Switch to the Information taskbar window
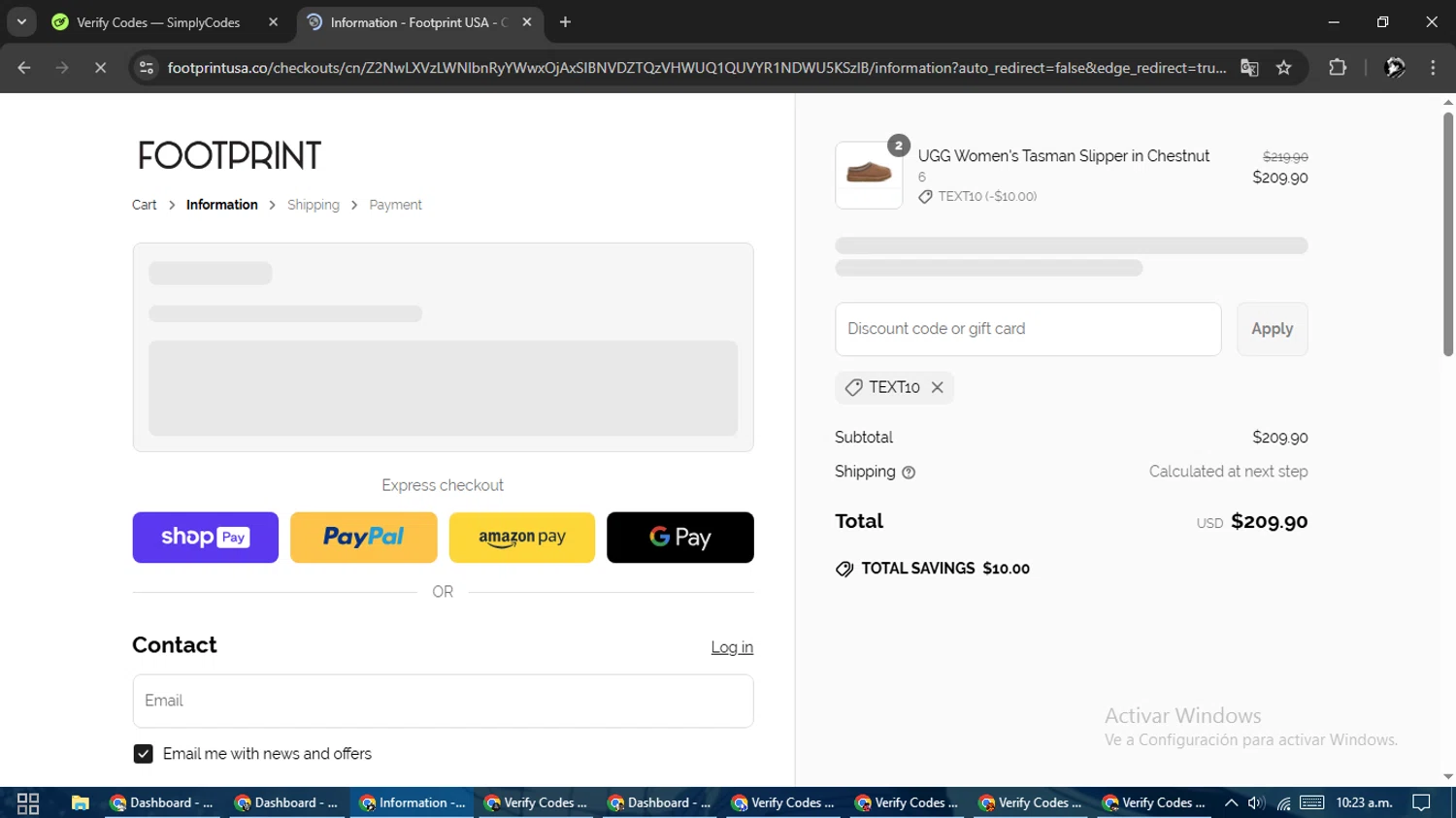The image size is (1456, 818). [x=413, y=803]
